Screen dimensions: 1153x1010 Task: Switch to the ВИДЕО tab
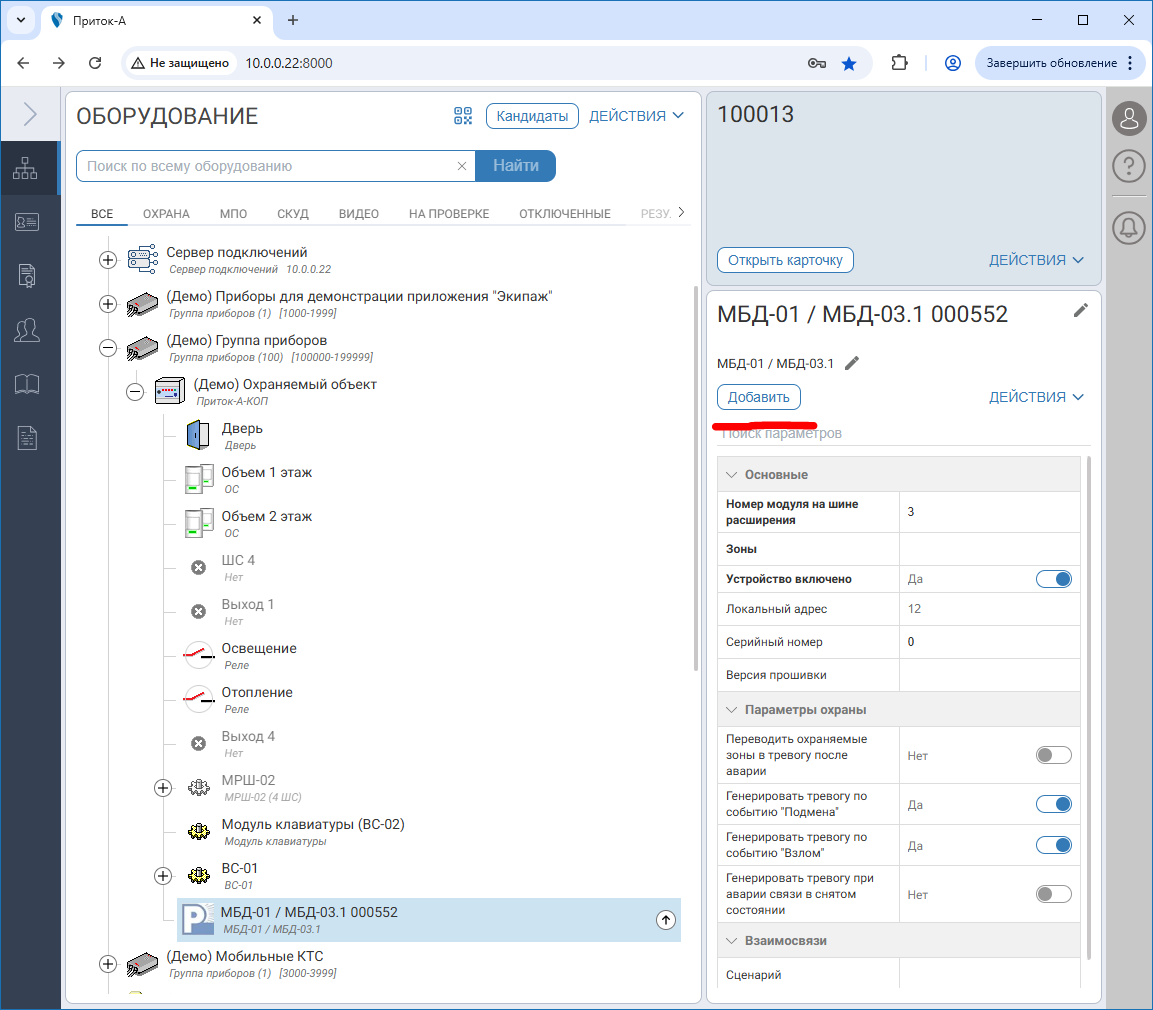click(x=358, y=214)
